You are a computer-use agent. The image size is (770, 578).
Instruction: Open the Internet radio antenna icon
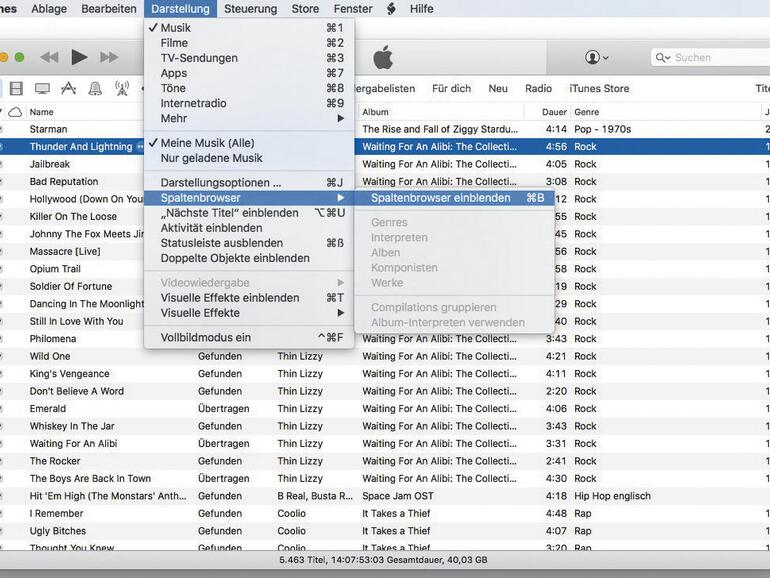122,89
